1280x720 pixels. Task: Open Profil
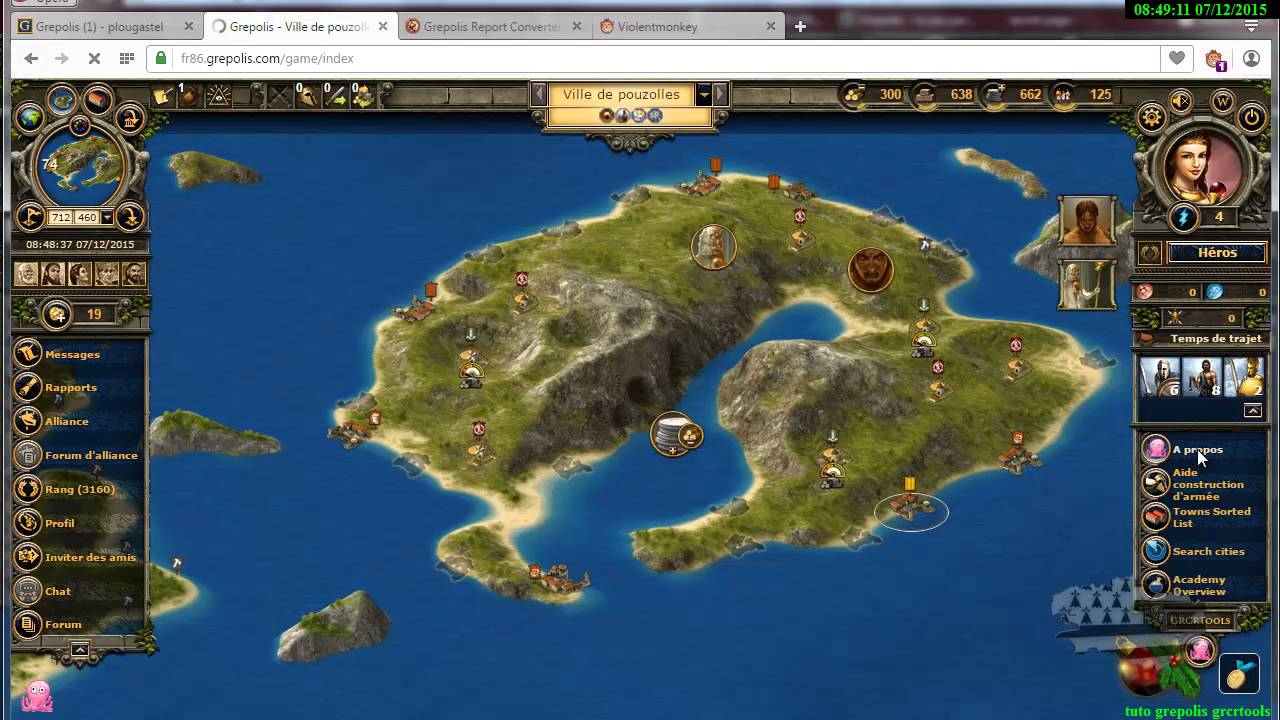point(60,523)
